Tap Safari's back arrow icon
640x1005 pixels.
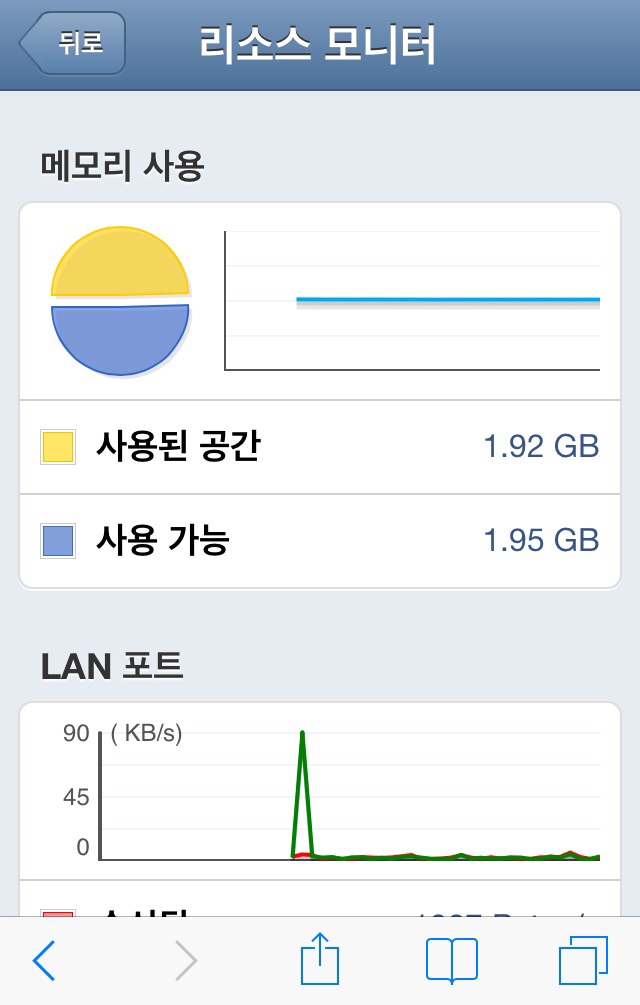[44, 959]
